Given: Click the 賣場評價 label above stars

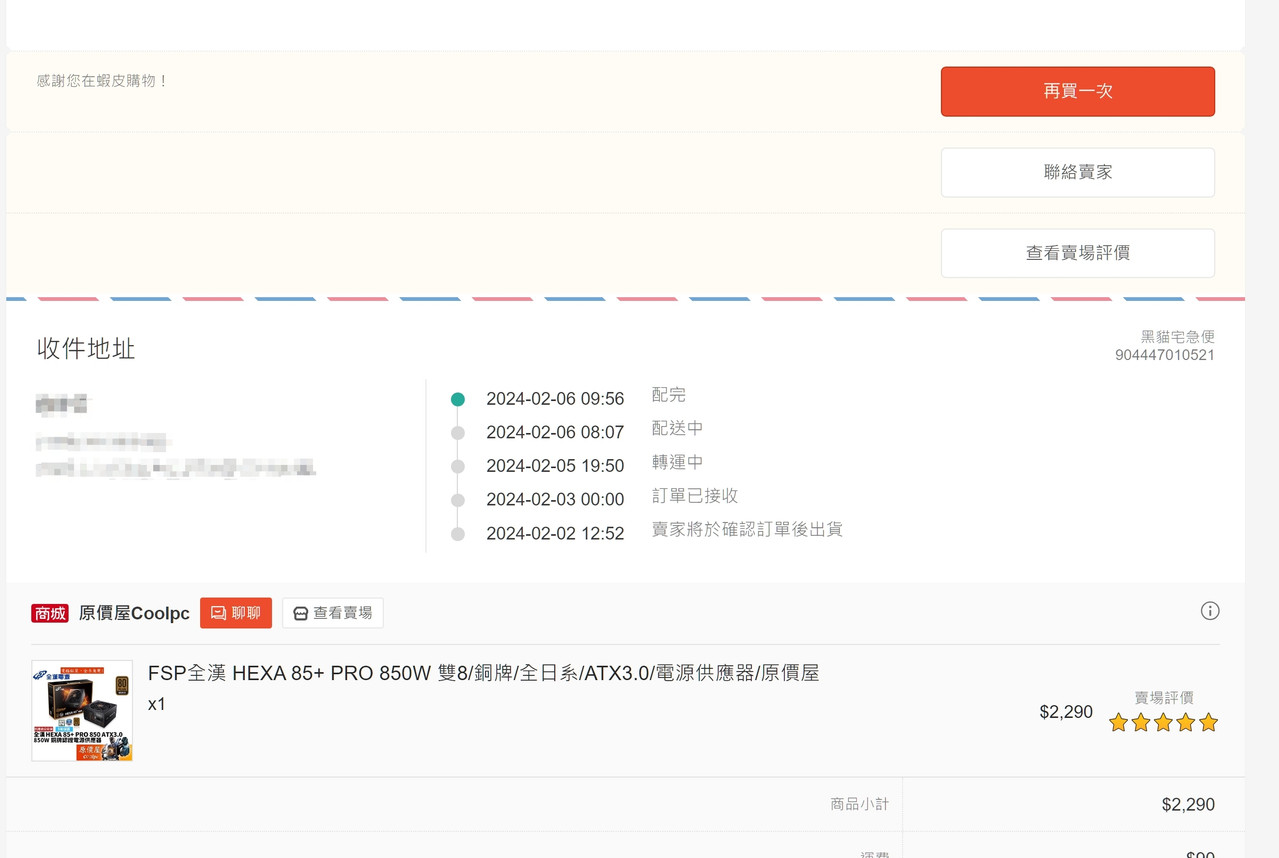Looking at the screenshot, I should pos(1164,697).
